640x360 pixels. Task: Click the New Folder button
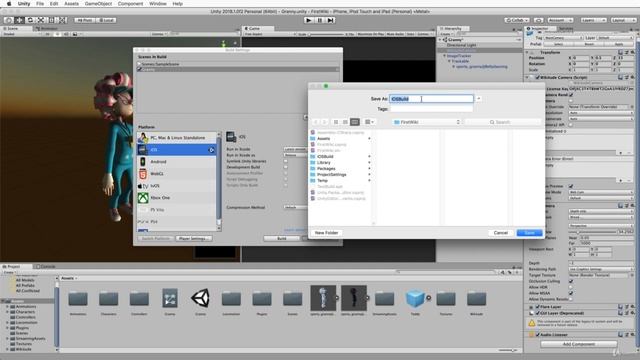click(x=327, y=233)
